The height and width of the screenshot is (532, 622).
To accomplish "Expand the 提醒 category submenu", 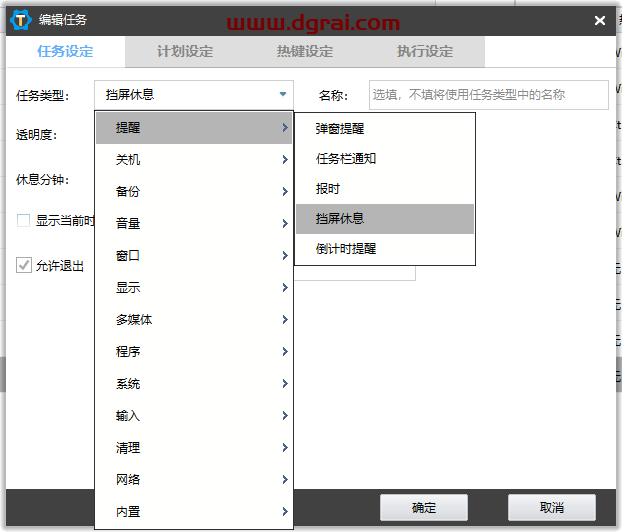I will pos(194,128).
